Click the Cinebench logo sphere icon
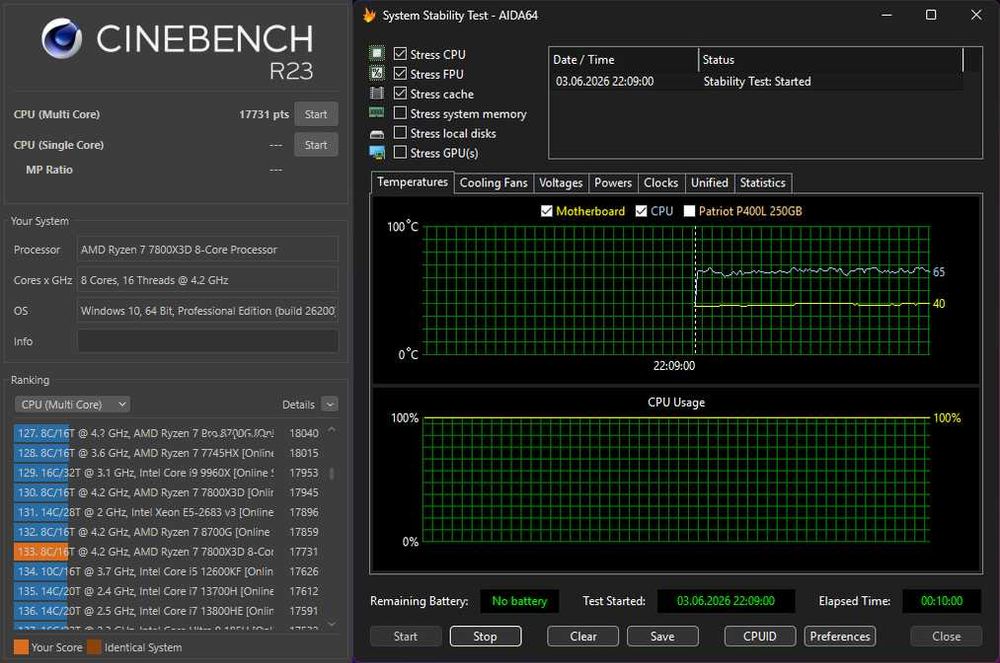 [x=61, y=38]
